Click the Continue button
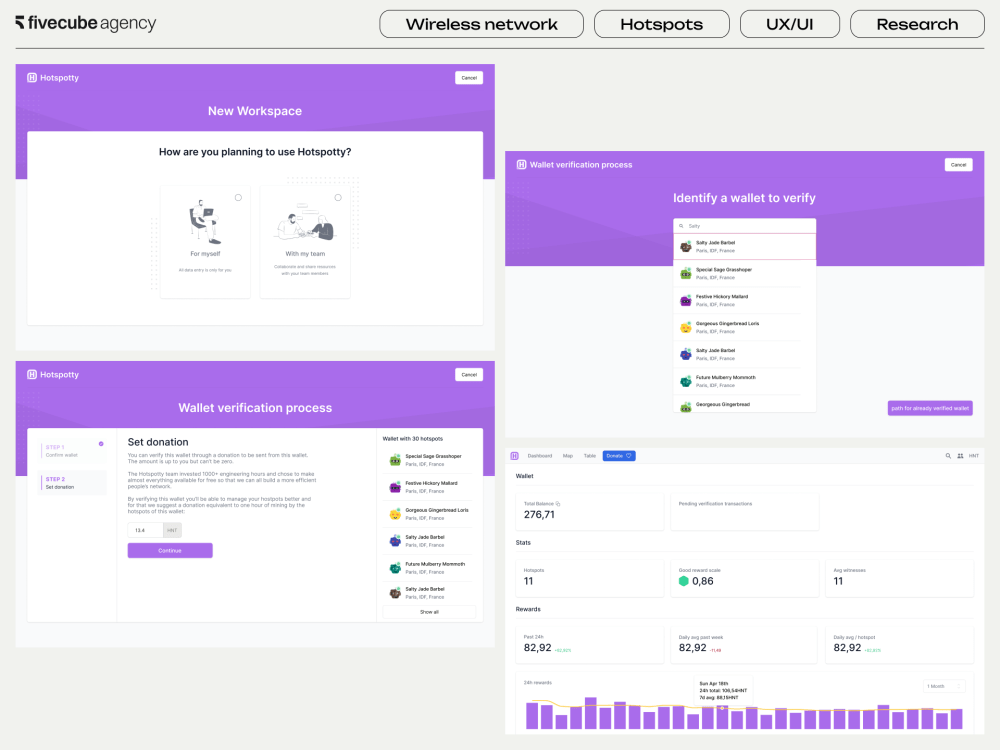Image resolution: width=1000 pixels, height=750 pixels. coord(170,550)
